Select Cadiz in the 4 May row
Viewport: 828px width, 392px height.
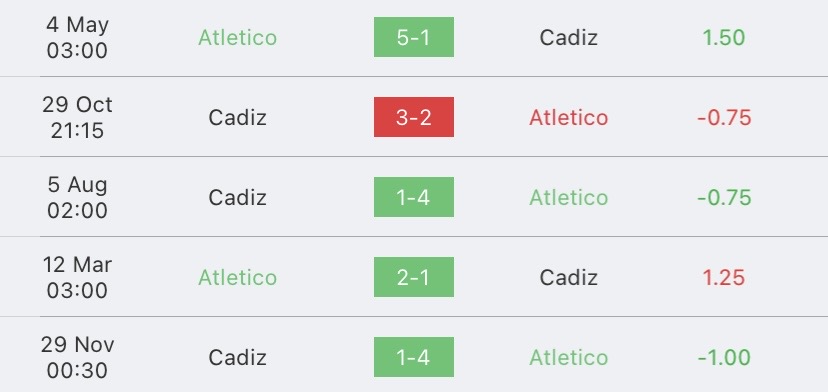coord(569,38)
